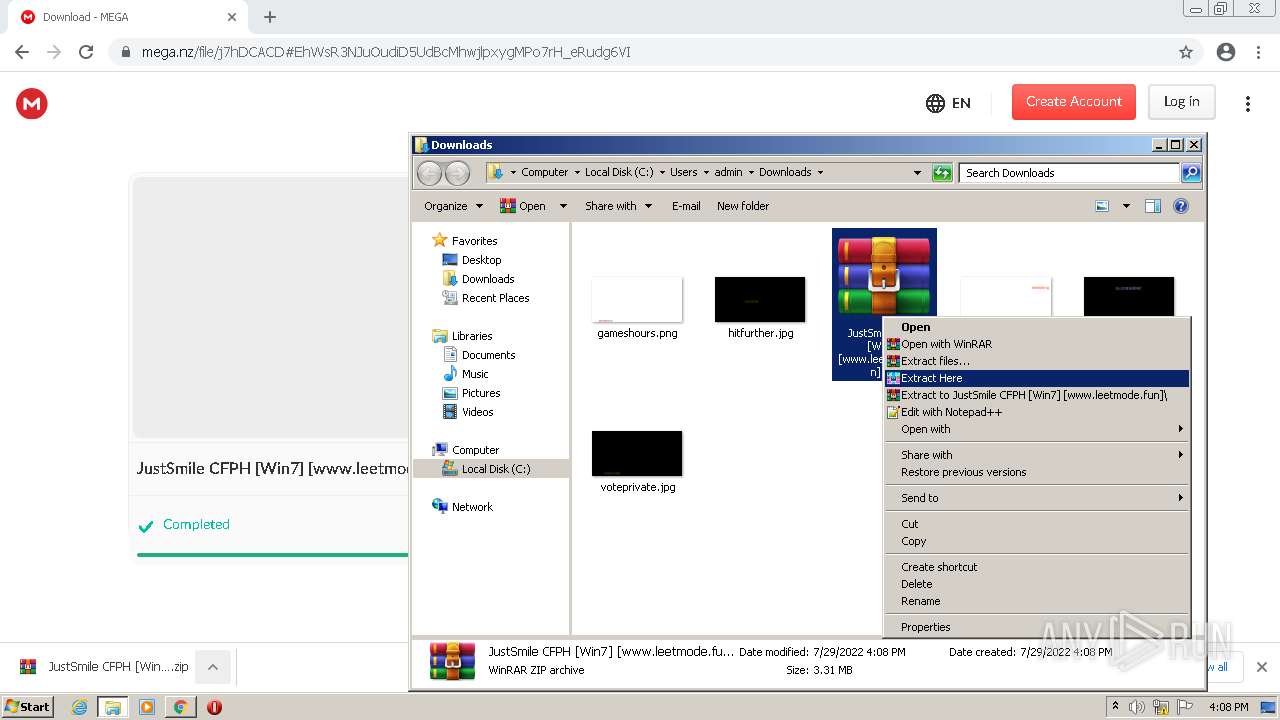Open MEGA page vertical dots menu
The image size is (1280, 720).
[x=1247, y=103]
